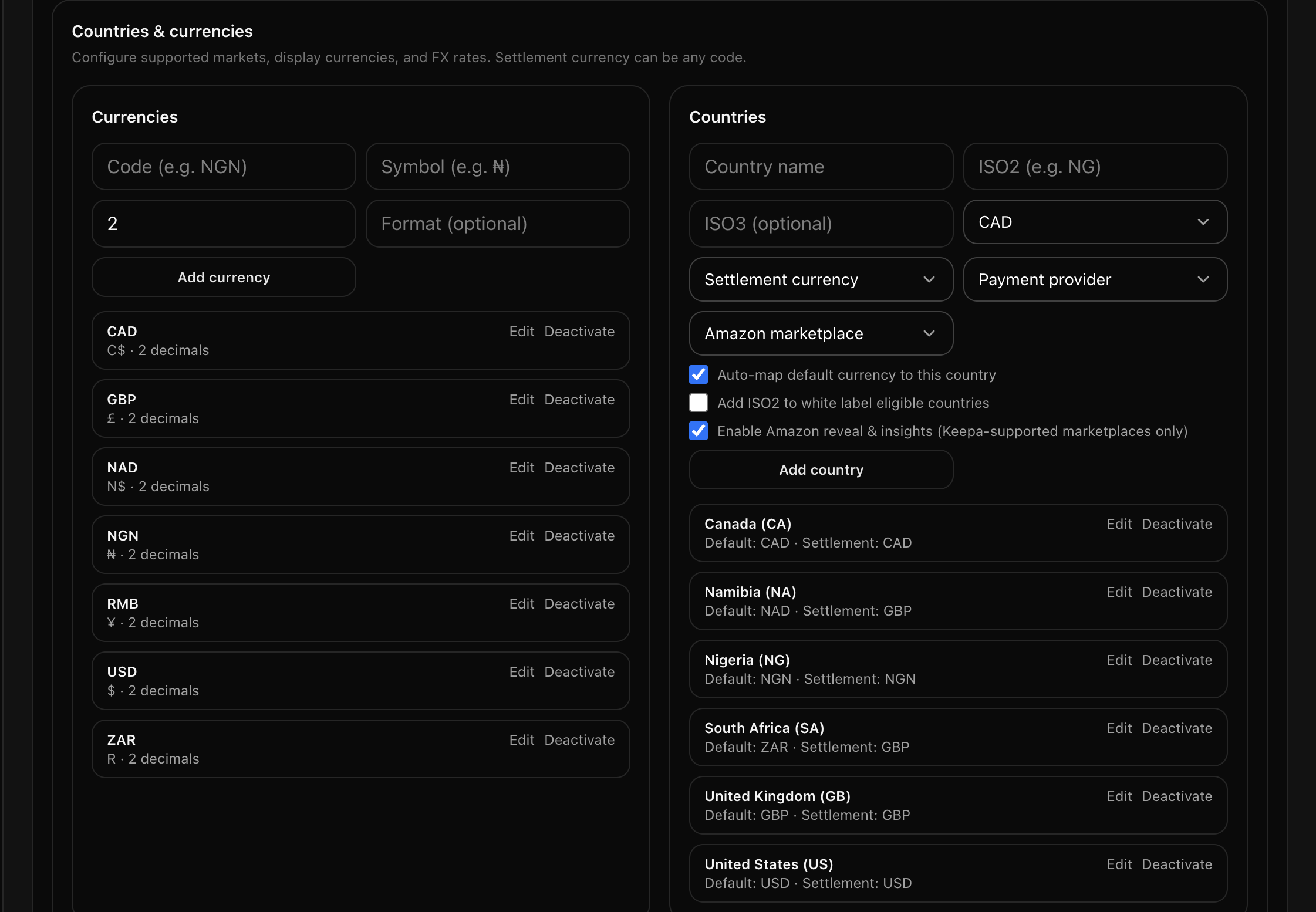Select the decimals field showing 2
Image resolution: width=1316 pixels, height=912 pixels.
click(224, 224)
